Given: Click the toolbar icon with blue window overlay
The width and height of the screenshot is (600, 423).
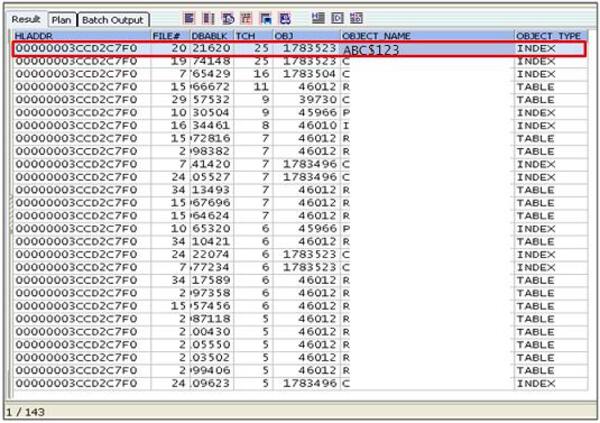Looking at the screenshot, I should tap(266, 18).
